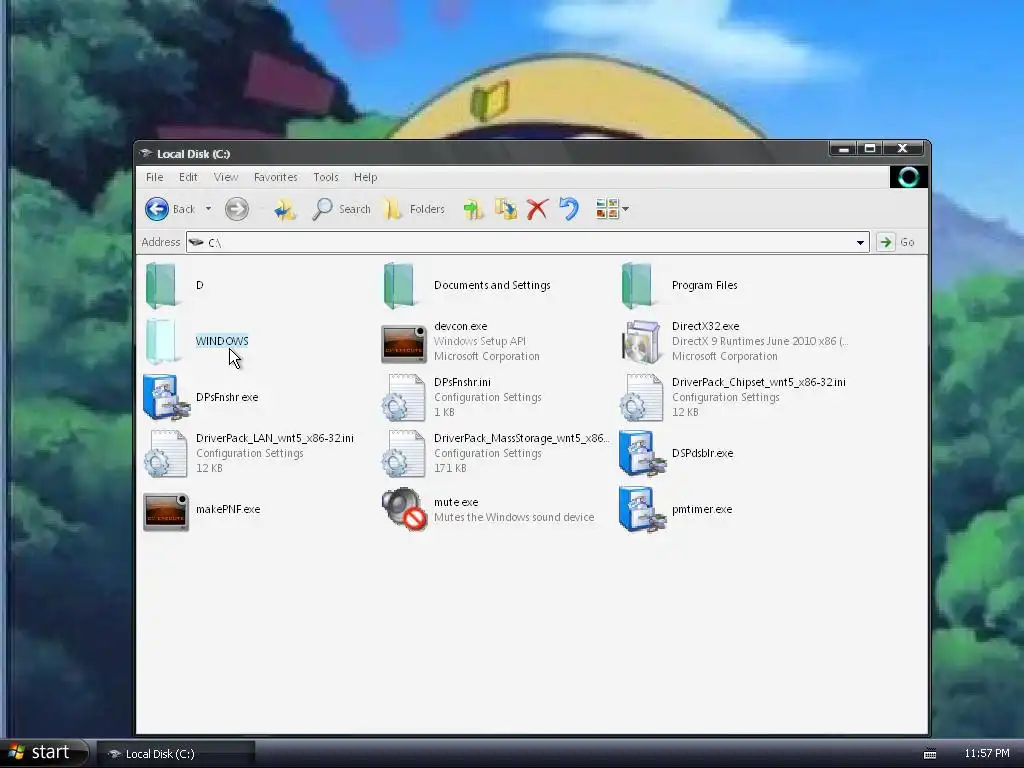Open the Help menu
The height and width of the screenshot is (768, 1024).
366,177
